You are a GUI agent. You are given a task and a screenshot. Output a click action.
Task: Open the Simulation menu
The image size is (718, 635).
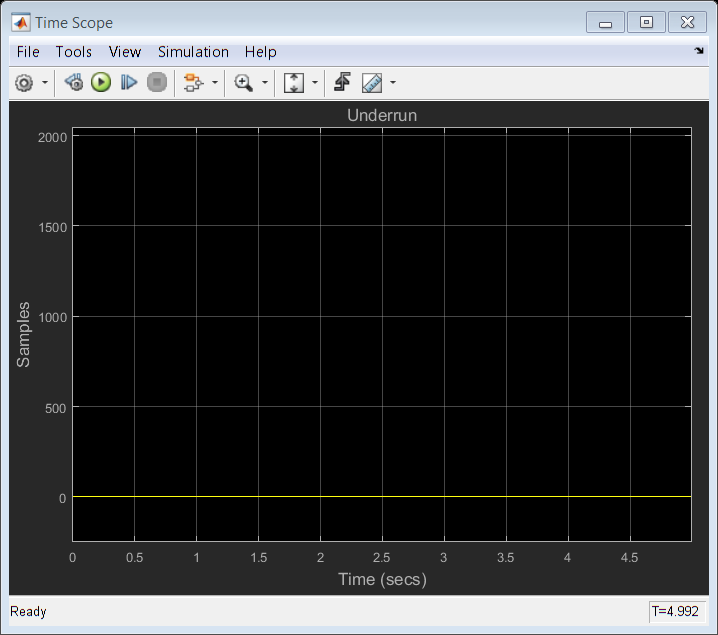point(193,52)
